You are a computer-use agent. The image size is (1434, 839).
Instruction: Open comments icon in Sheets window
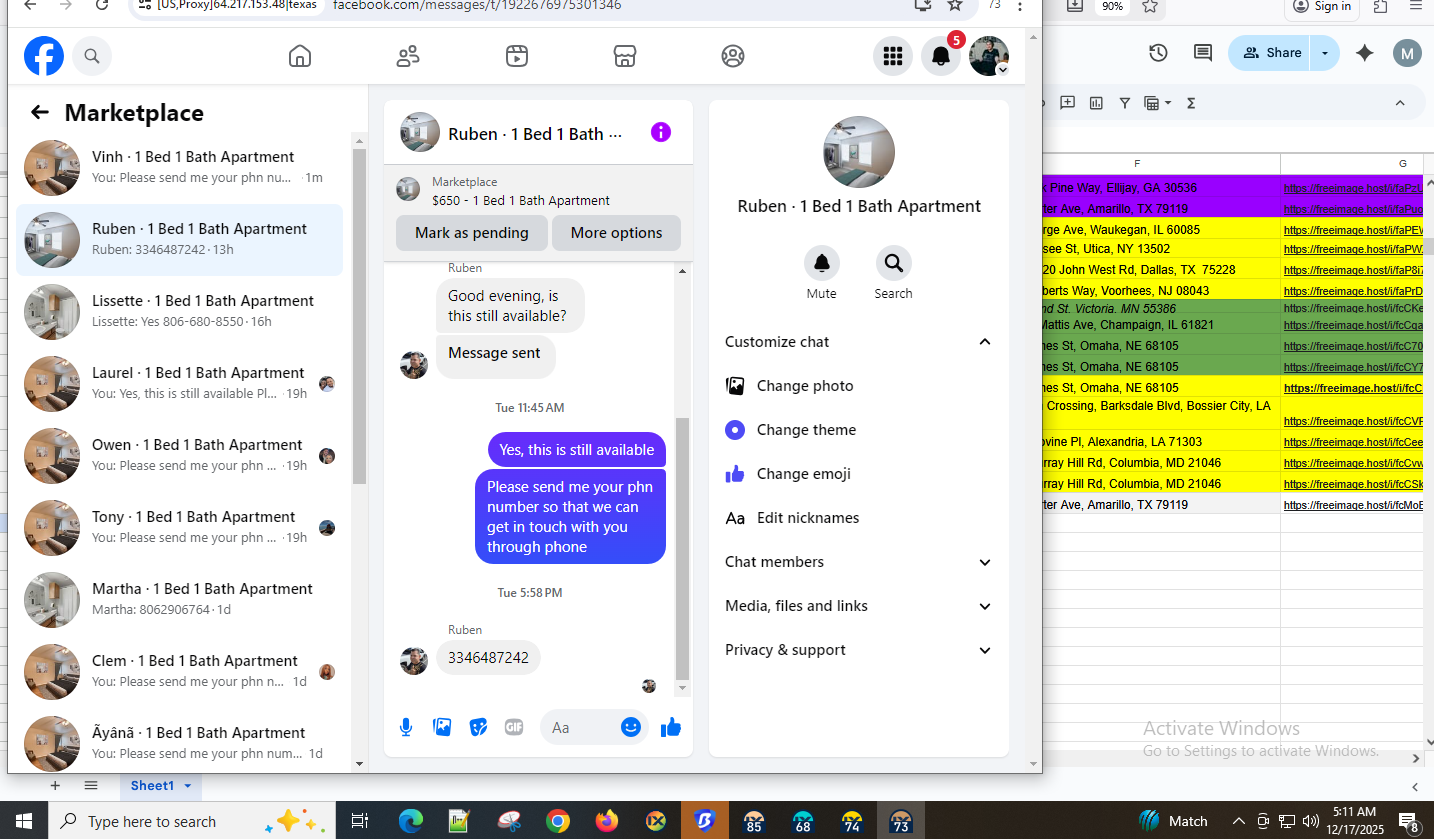tap(1203, 53)
